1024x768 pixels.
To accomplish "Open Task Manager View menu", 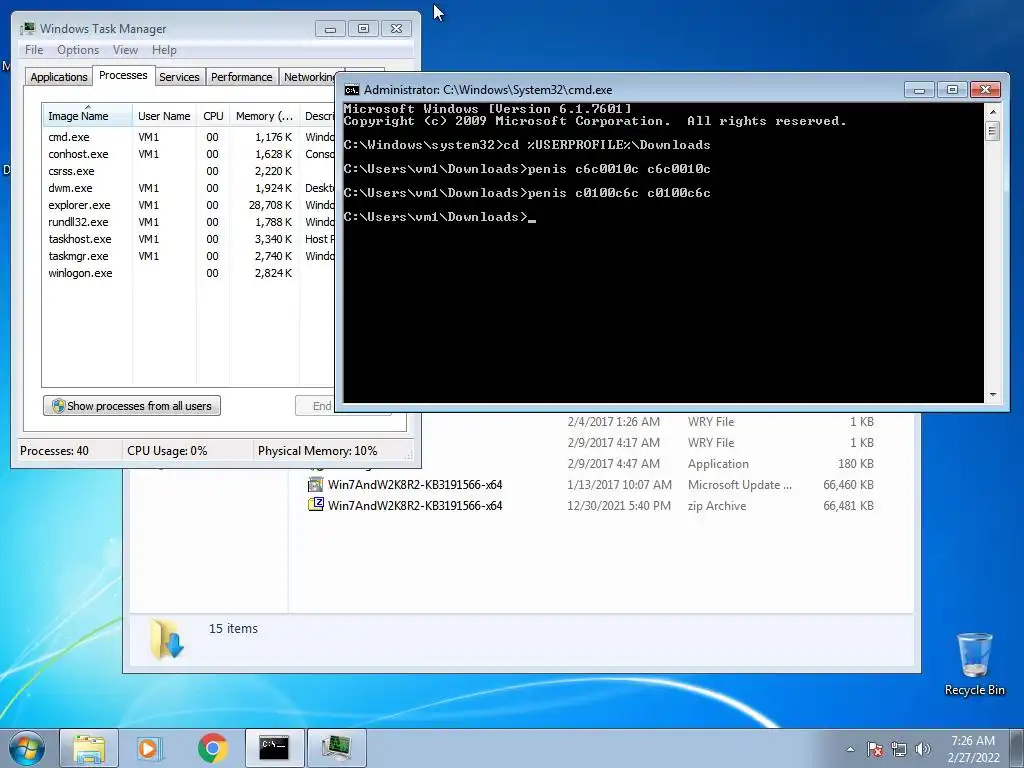I will click(125, 50).
